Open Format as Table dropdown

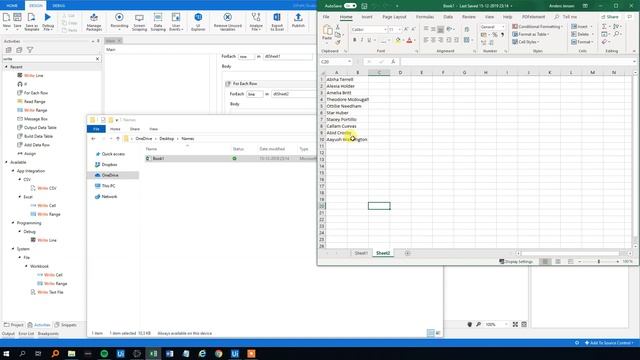(531, 34)
